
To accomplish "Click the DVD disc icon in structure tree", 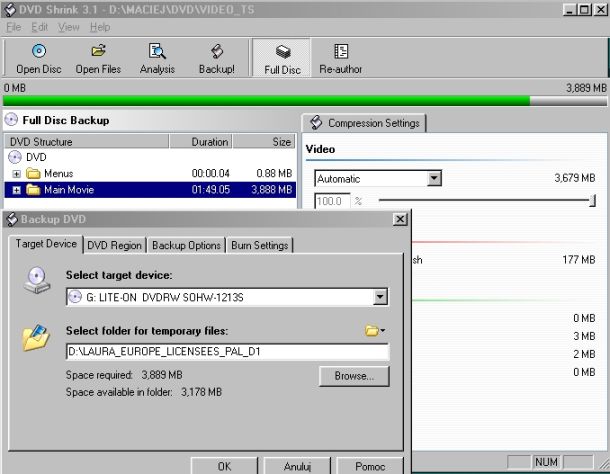I will point(15,157).
